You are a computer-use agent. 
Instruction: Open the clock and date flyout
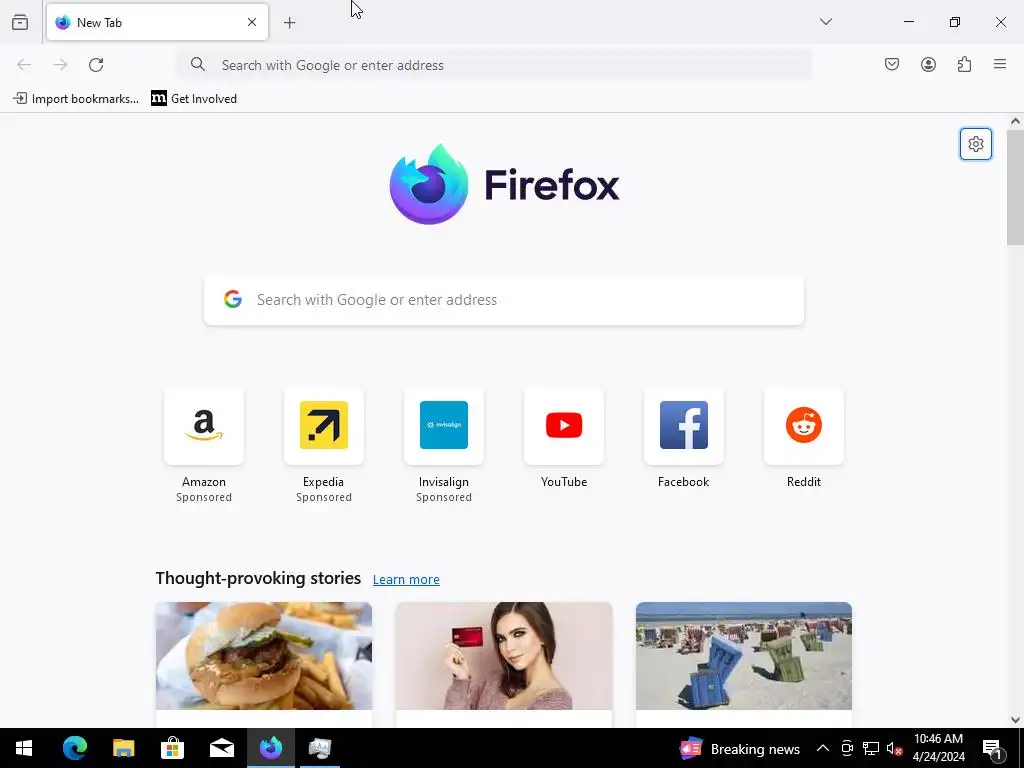938,748
